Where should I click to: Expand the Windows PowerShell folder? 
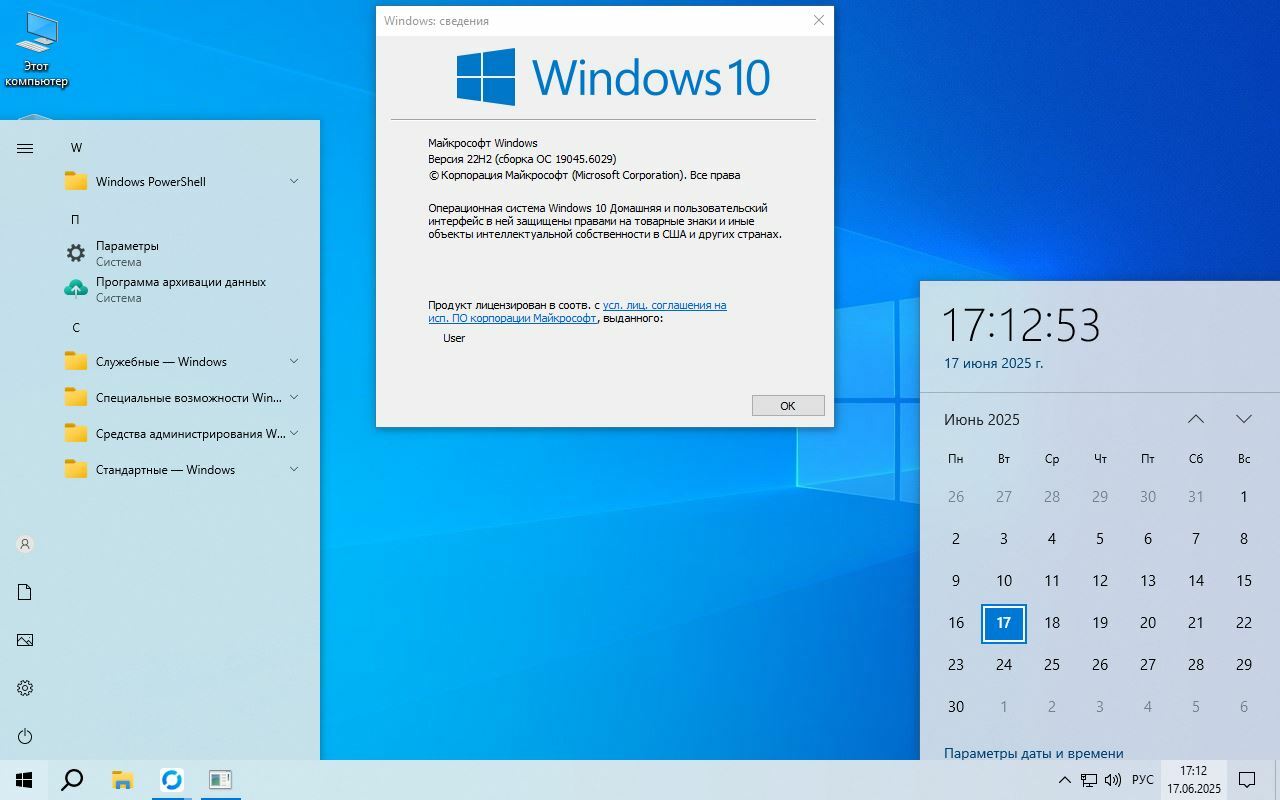click(180, 182)
